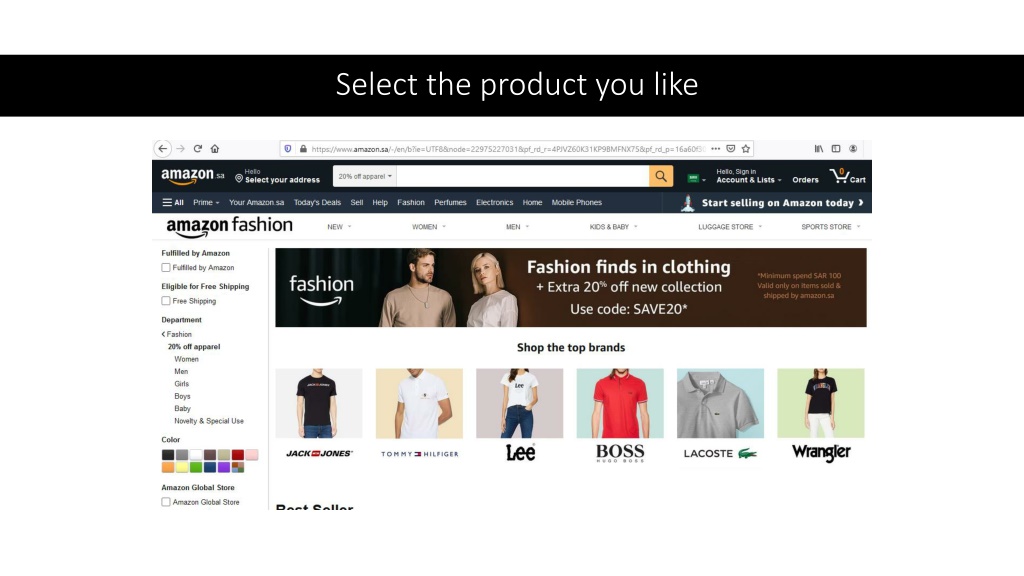Select Perfumes in the navigation bar
Image resolution: width=1024 pixels, height=576 pixels.
click(450, 202)
